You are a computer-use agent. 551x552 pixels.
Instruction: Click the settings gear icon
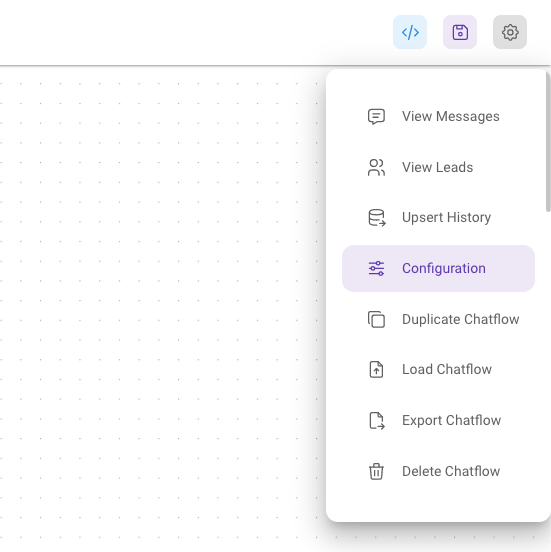click(510, 32)
